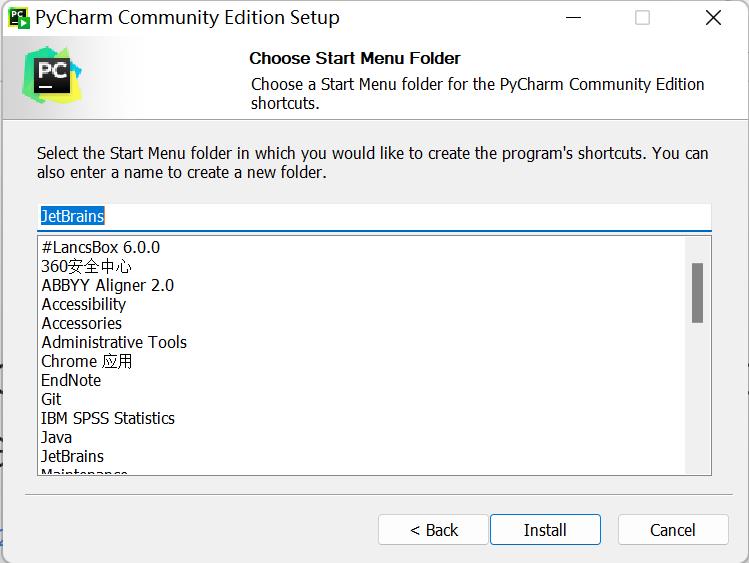749x563 pixels.
Task: Close the PyCharm setup window
Action: click(x=713, y=18)
